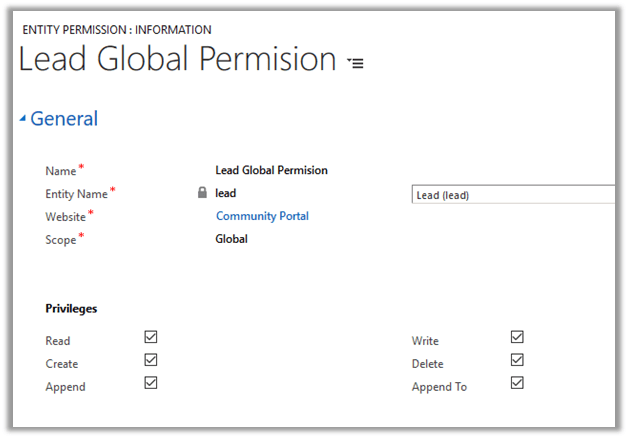Click the Entity Name field label

[x=77, y=194]
